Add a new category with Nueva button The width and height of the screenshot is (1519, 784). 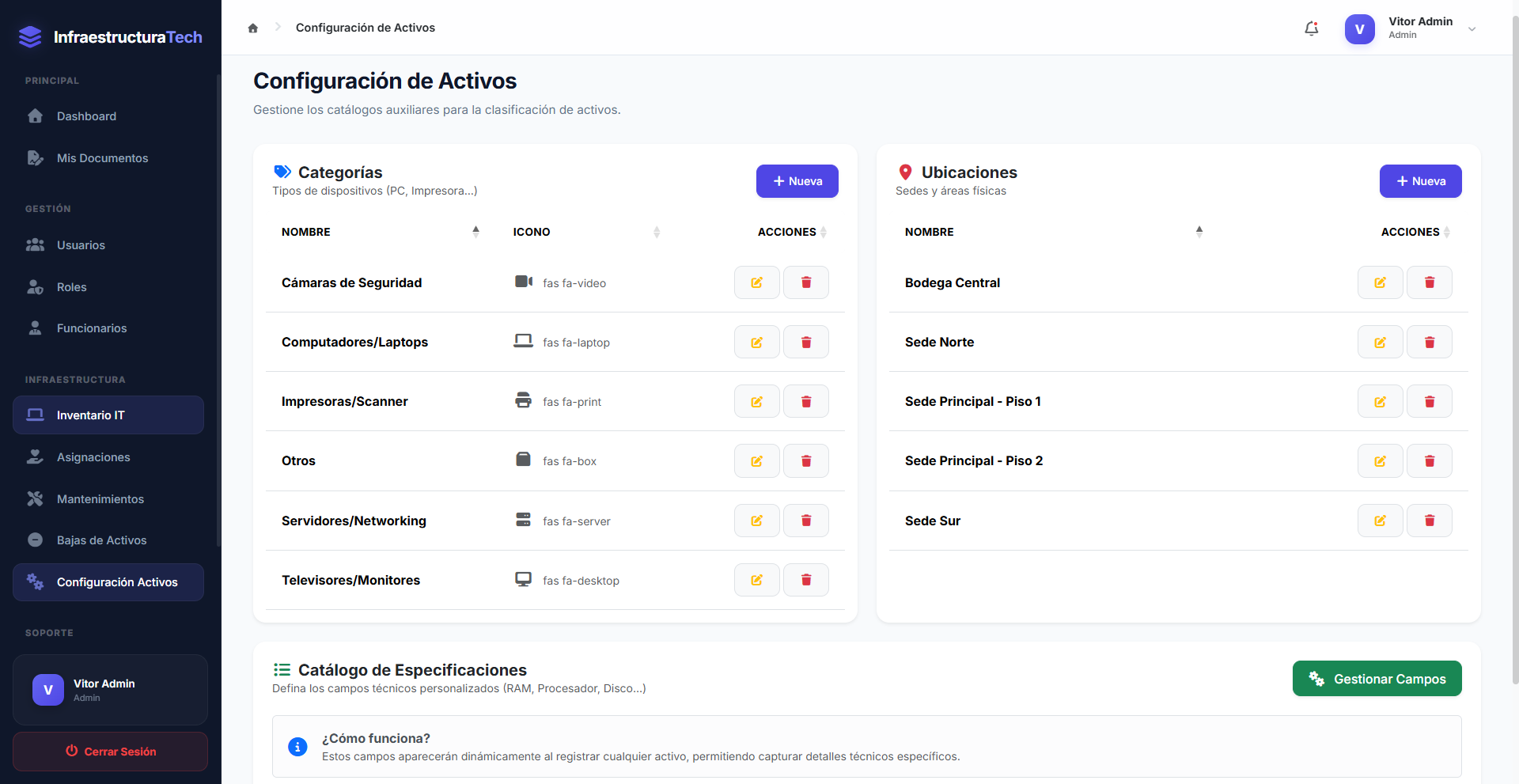[x=797, y=181]
